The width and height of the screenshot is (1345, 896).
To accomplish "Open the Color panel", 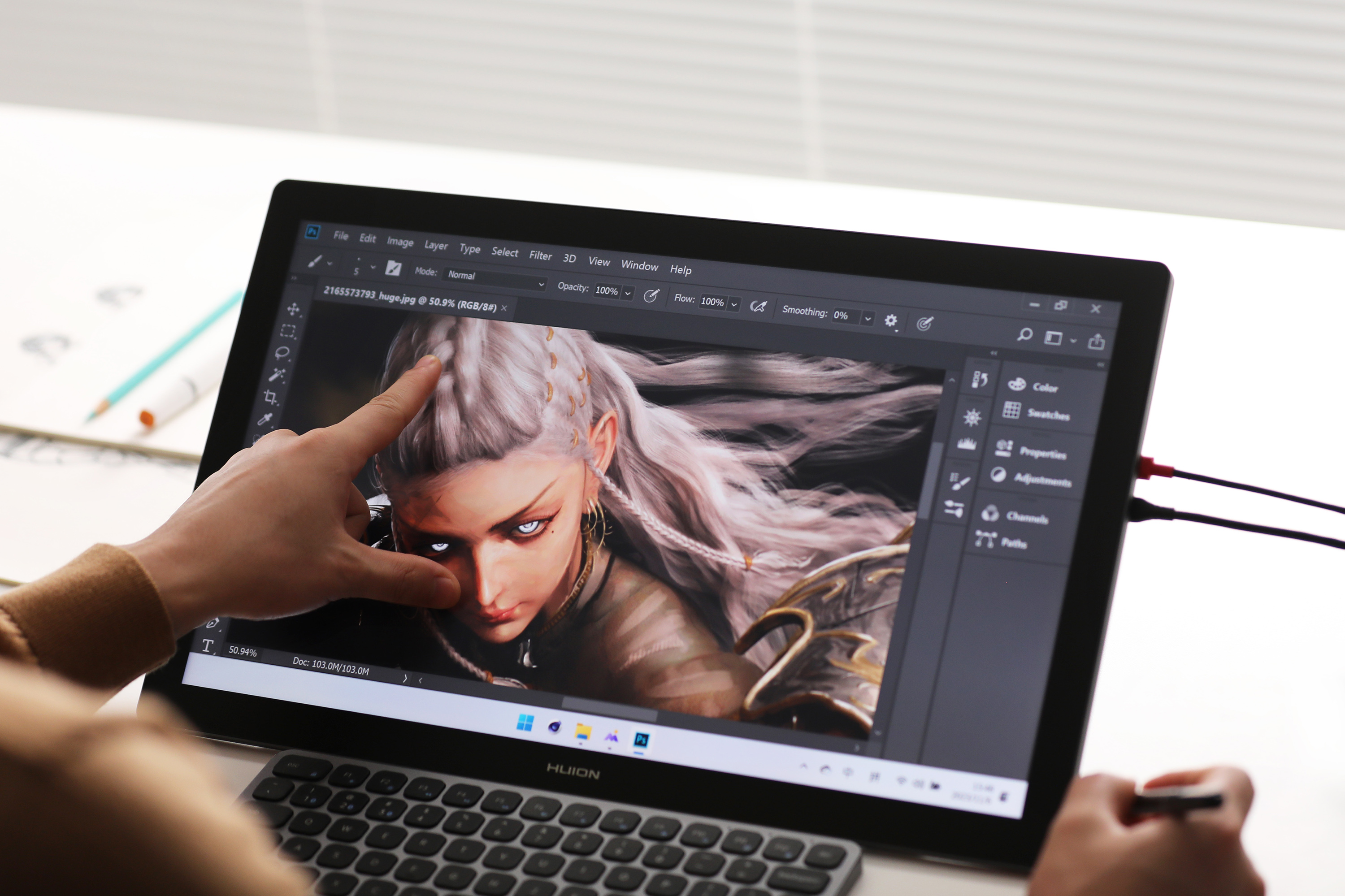I will pyautogui.click(x=1033, y=386).
